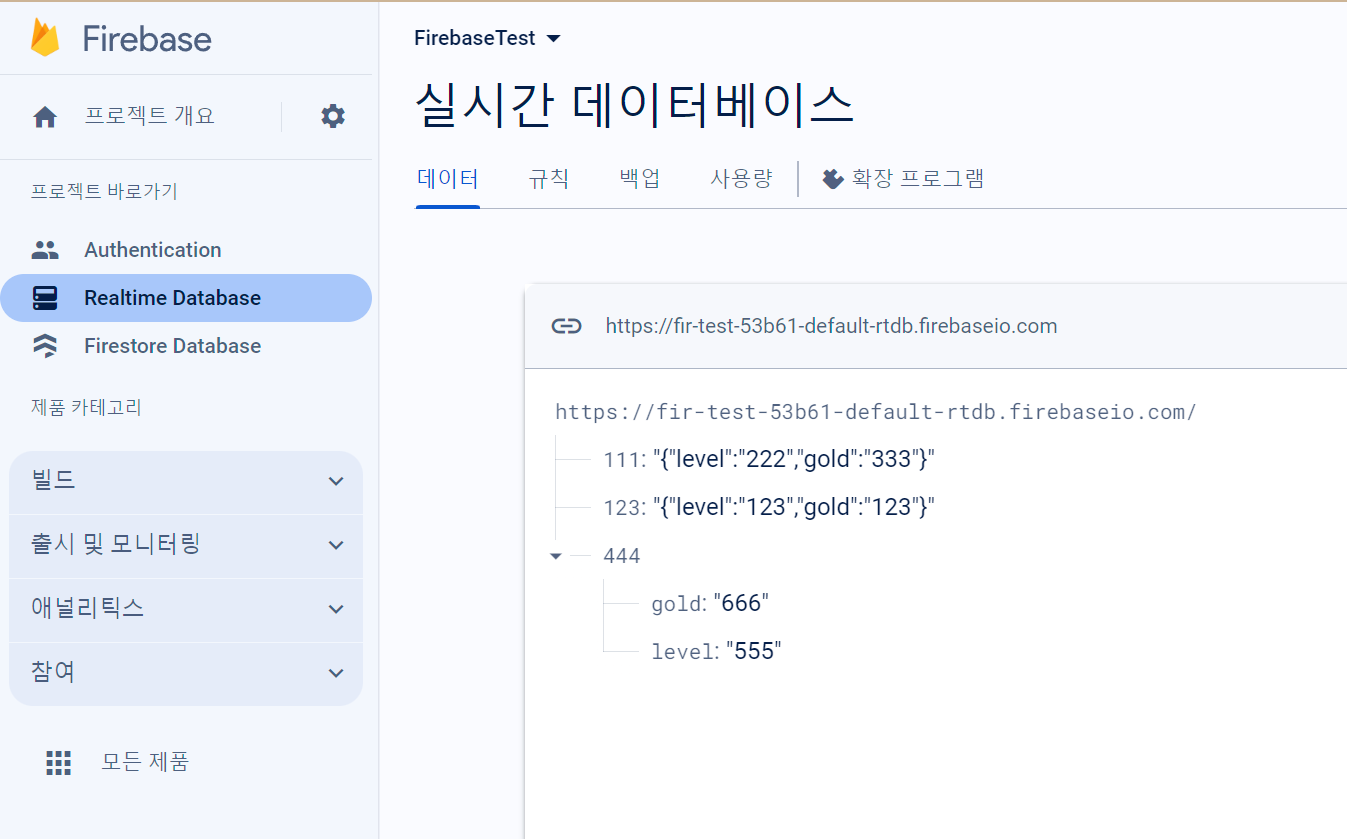The height and width of the screenshot is (839, 1347).
Task: Click the Firebase wordmark text
Action: 147,39
